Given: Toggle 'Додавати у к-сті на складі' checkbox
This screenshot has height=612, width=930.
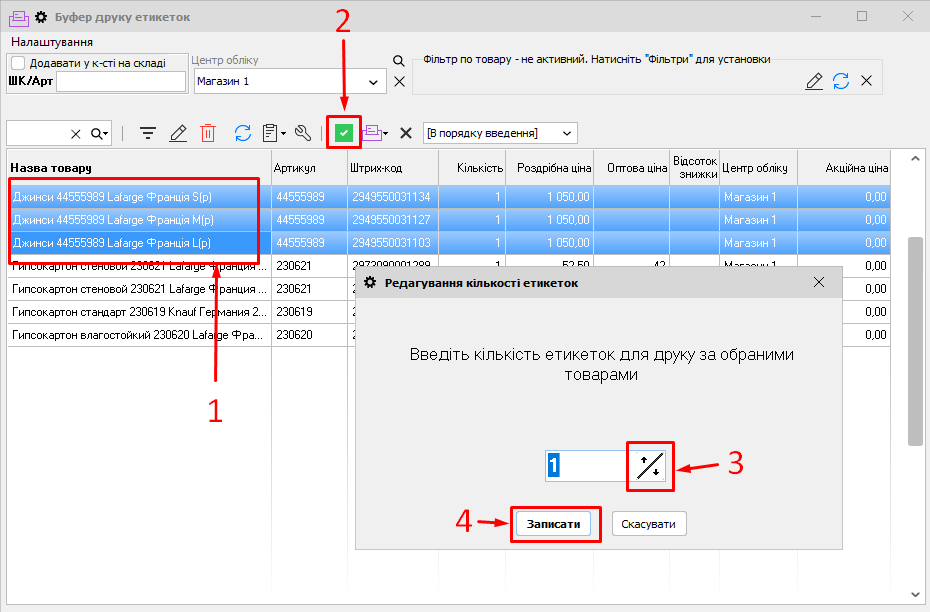Looking at the screenshot, I should coord(18,63).
